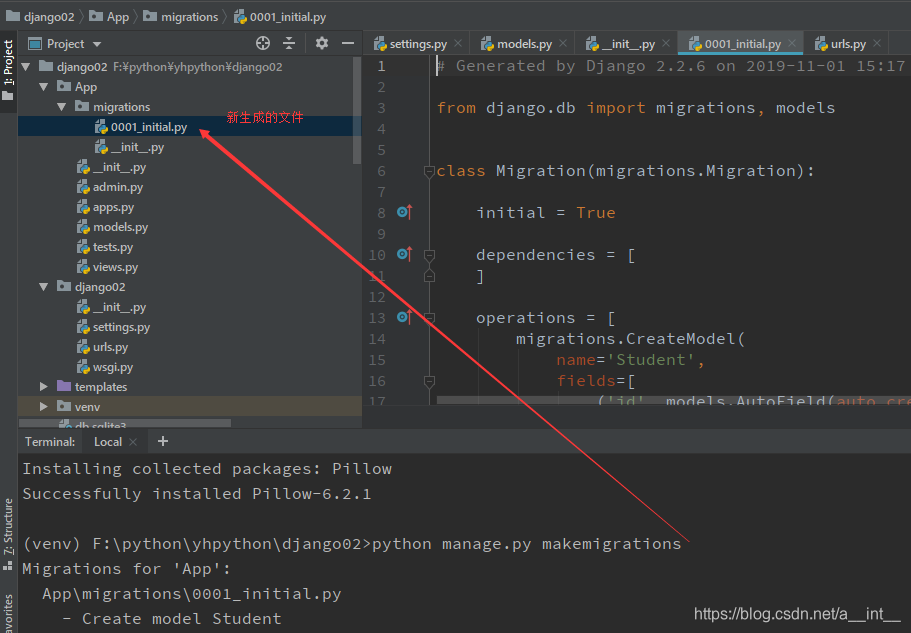The image size is (911, 633).
Task: Collapse the inner django02 package folder
Action: coord(44,287)
